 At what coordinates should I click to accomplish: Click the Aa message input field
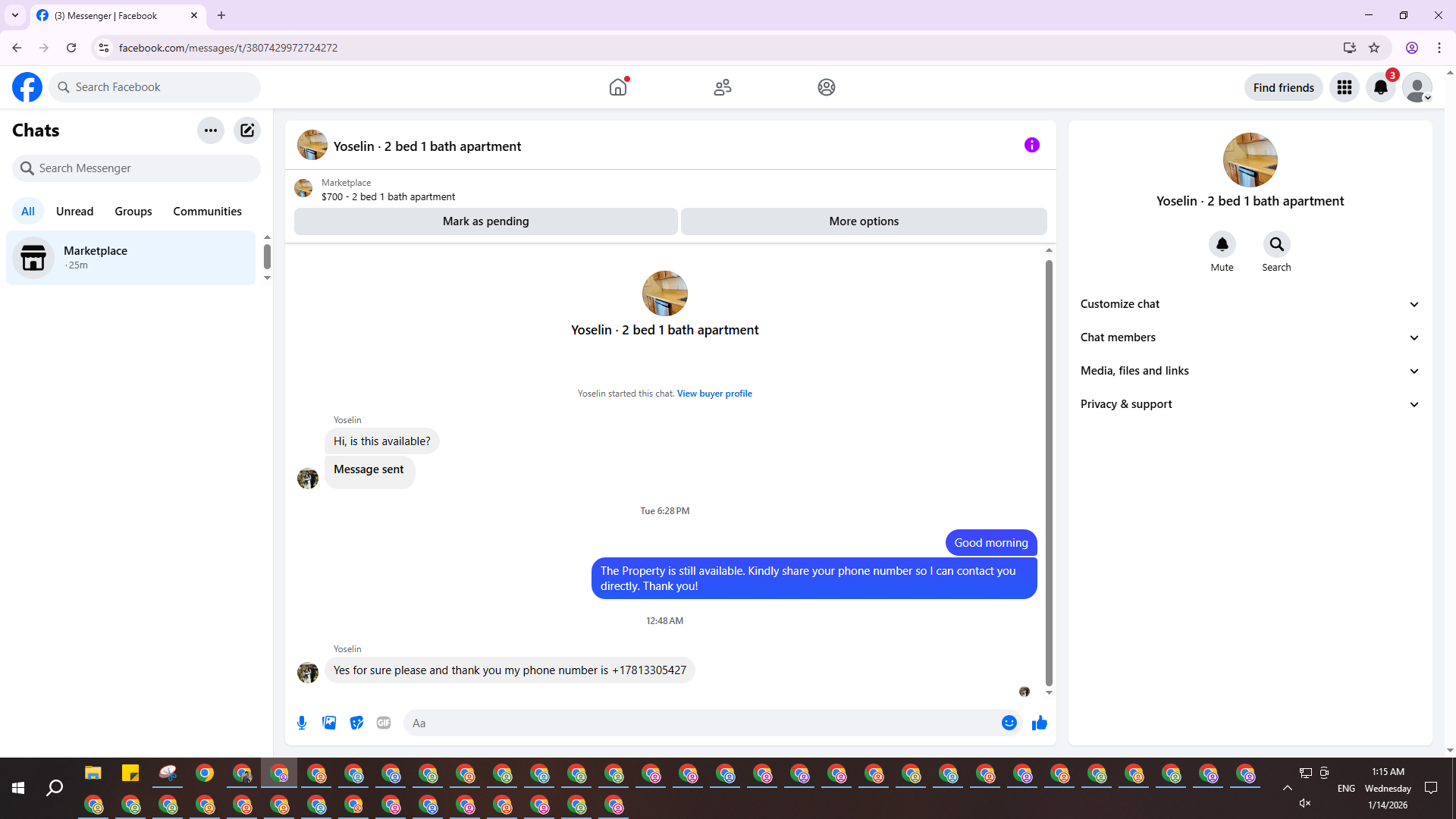pos(701,723)
